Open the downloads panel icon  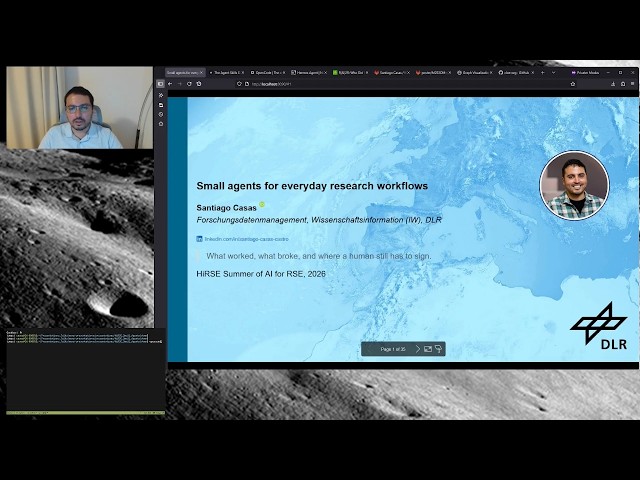613,84
